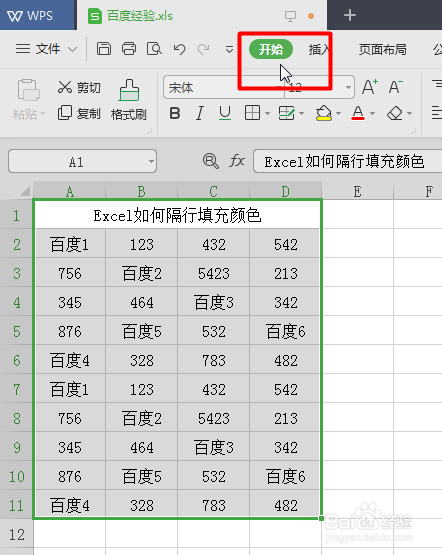
Task: Click the fx insert function icon
Action: click(237, 161)
